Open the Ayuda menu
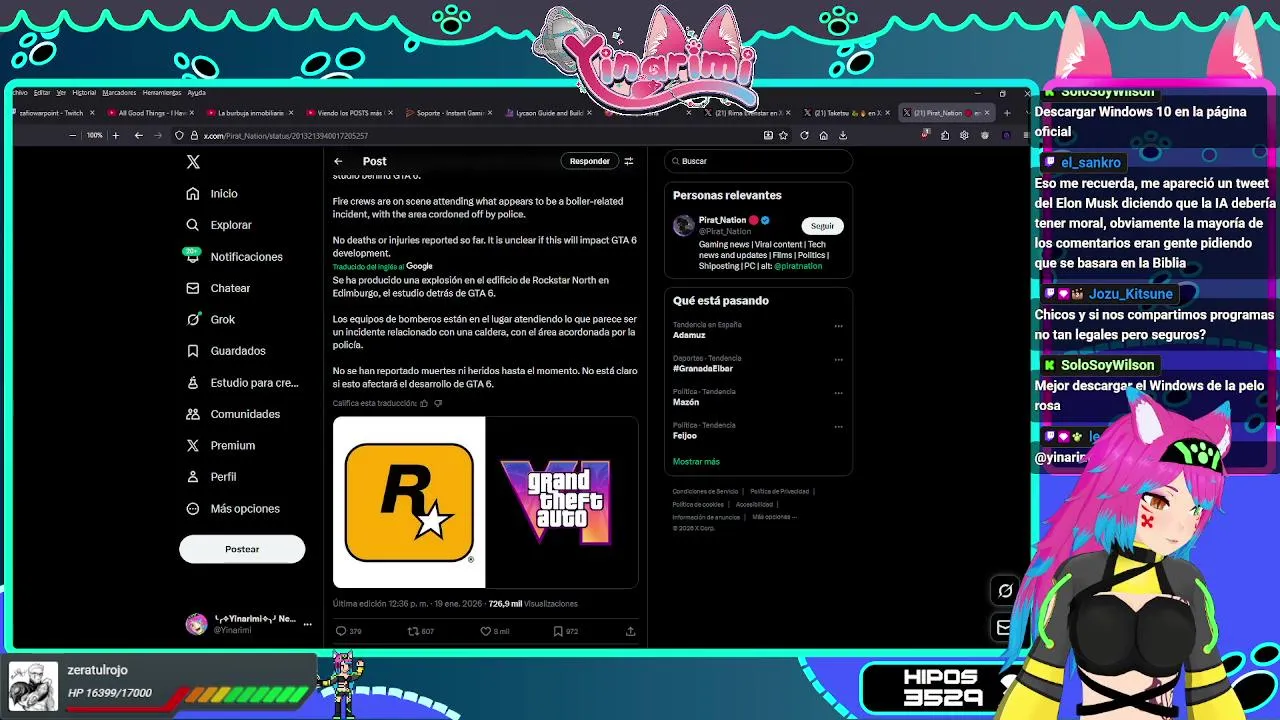1280x720 pixels. click(x=197, y=93)
